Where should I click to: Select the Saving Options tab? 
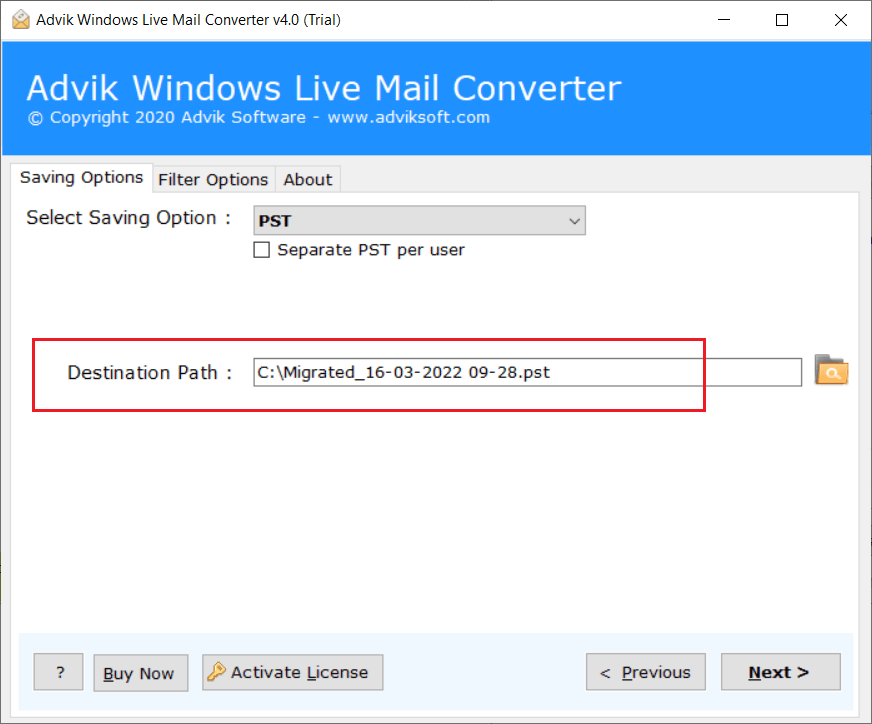81,177
